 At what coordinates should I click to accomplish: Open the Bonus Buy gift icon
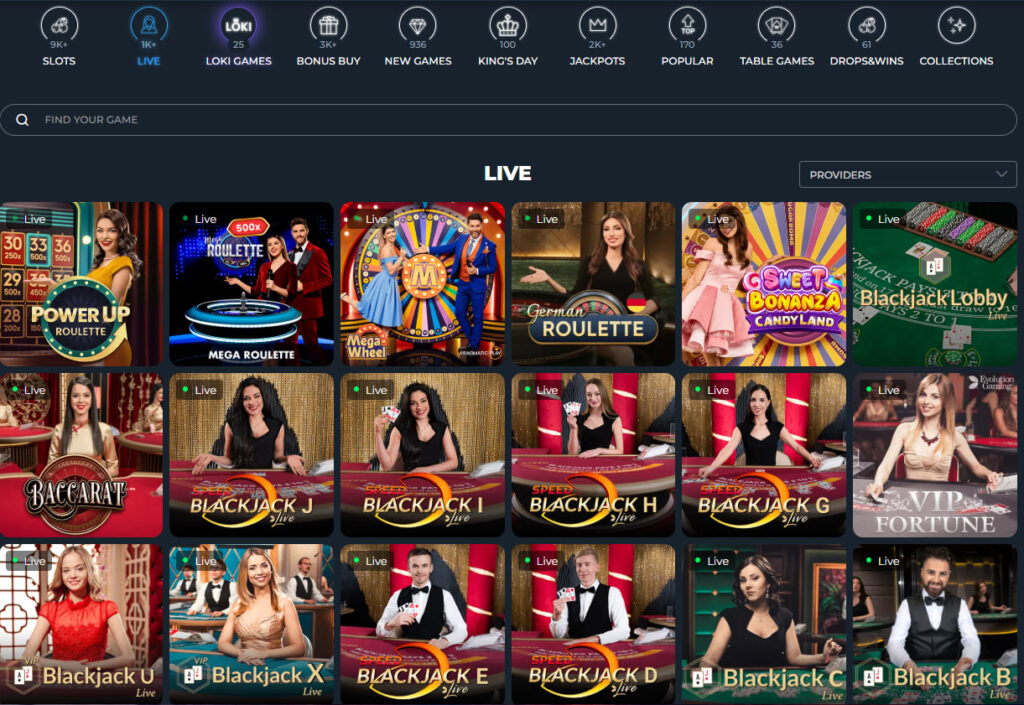328,25
